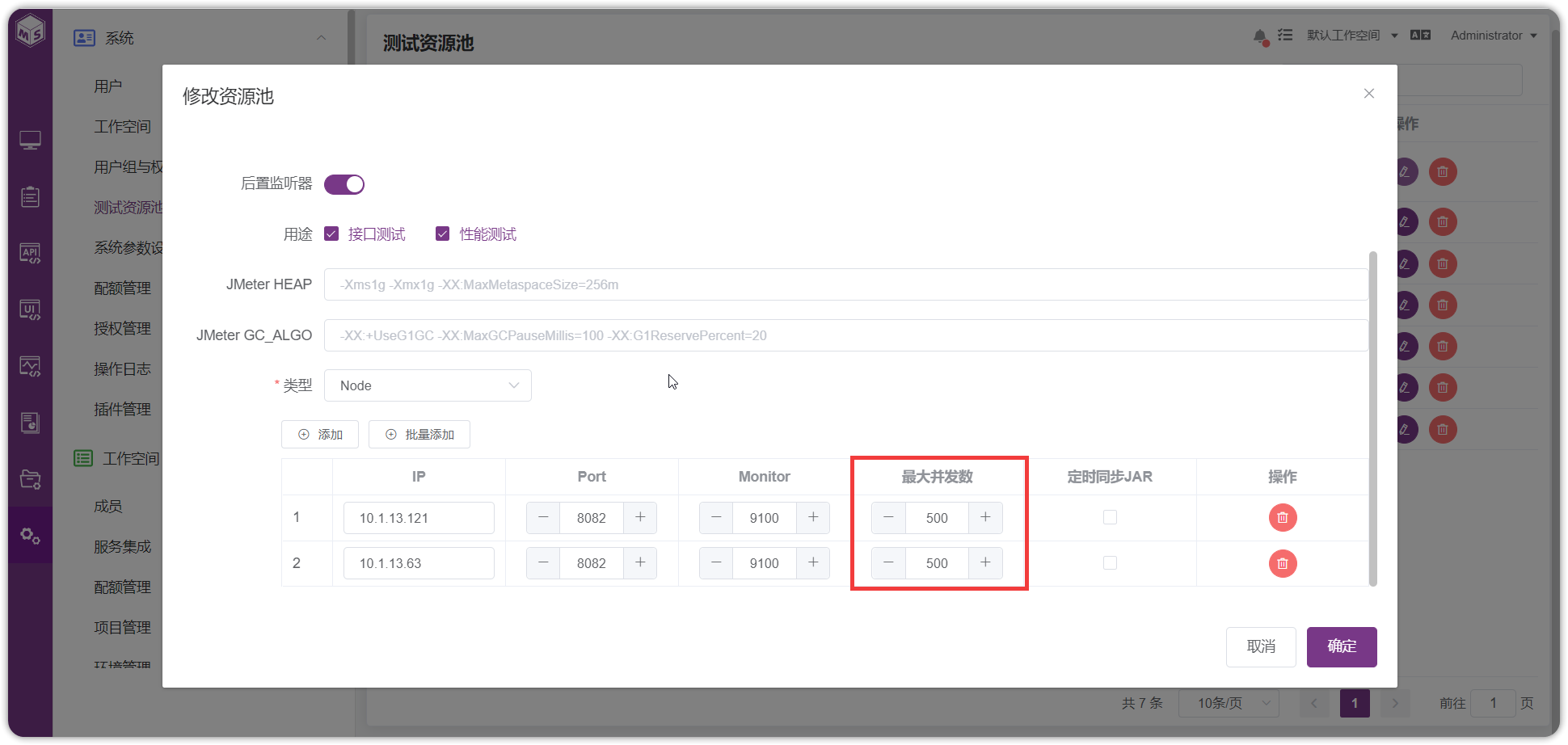Open the Administrator user menu

pos(1494,36)
